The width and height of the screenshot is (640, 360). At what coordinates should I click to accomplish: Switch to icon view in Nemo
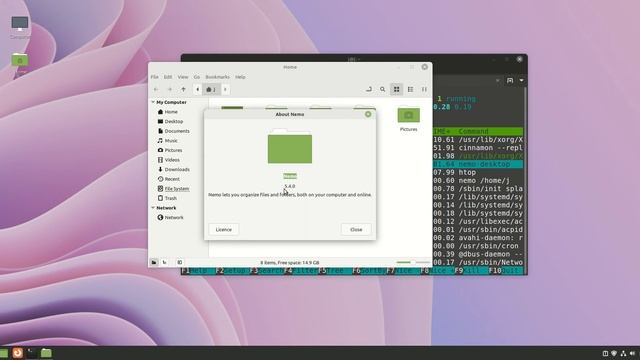[x=396, y=89]
